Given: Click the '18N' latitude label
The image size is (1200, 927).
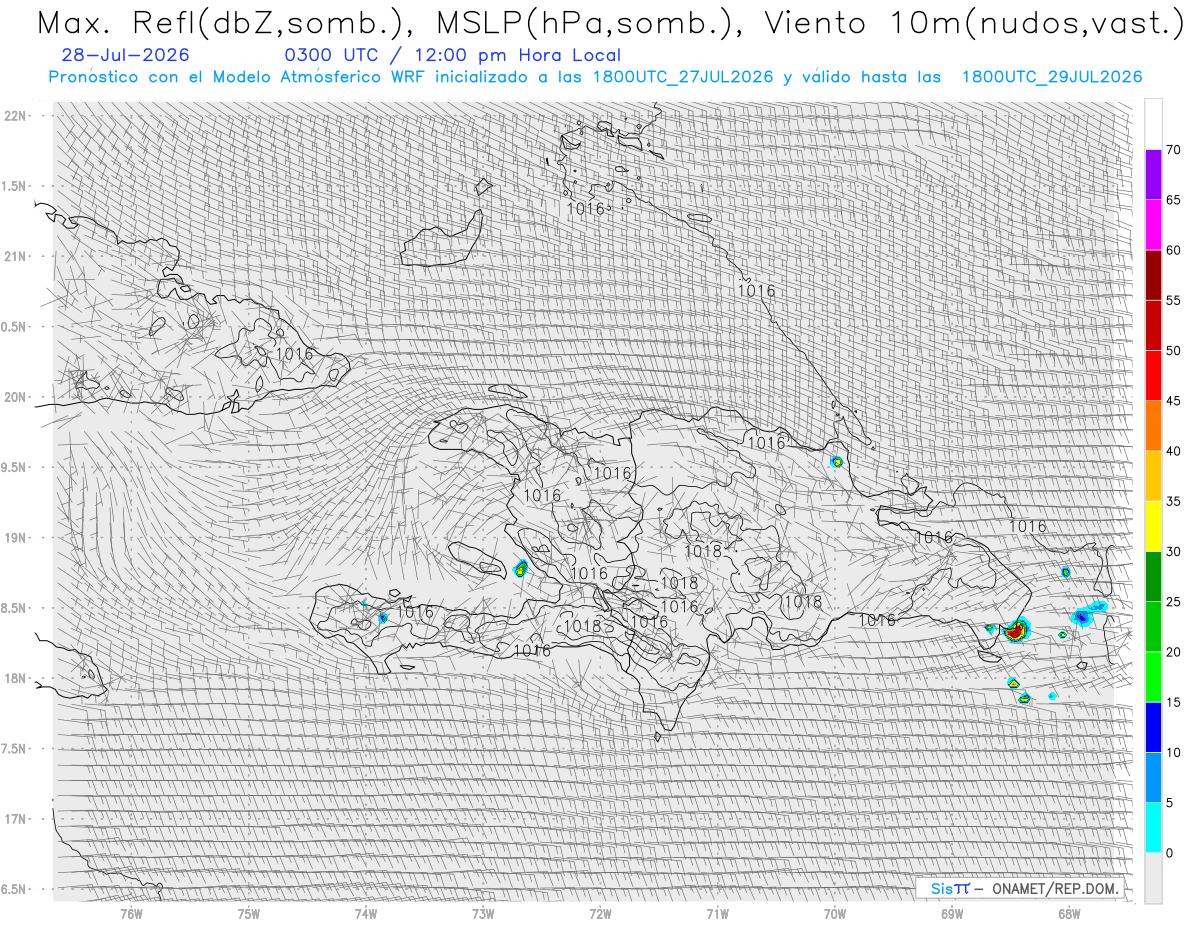Looking at the screenshot, I should pos(16,679).
